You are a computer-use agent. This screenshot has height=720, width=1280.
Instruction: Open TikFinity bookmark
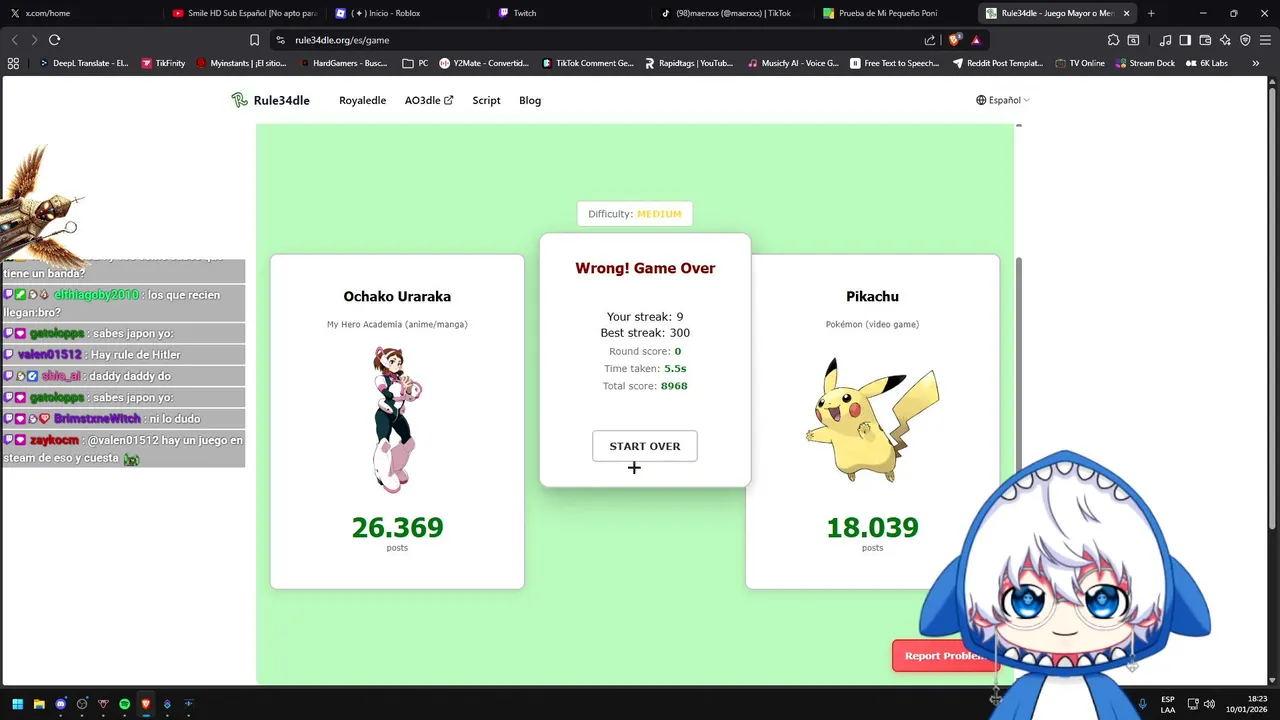(x=163, y=63)
